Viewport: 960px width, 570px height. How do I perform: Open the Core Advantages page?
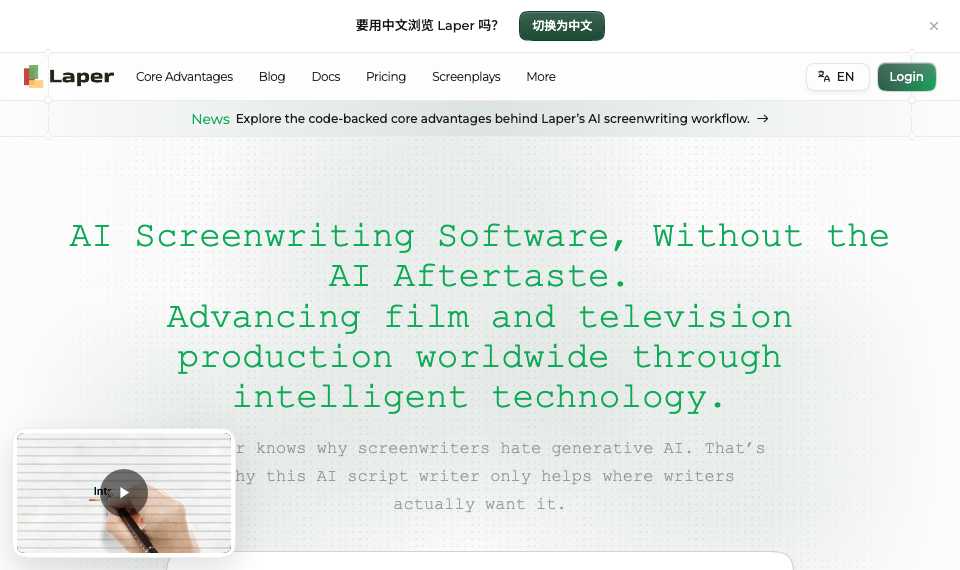click(x=184, y=77)
